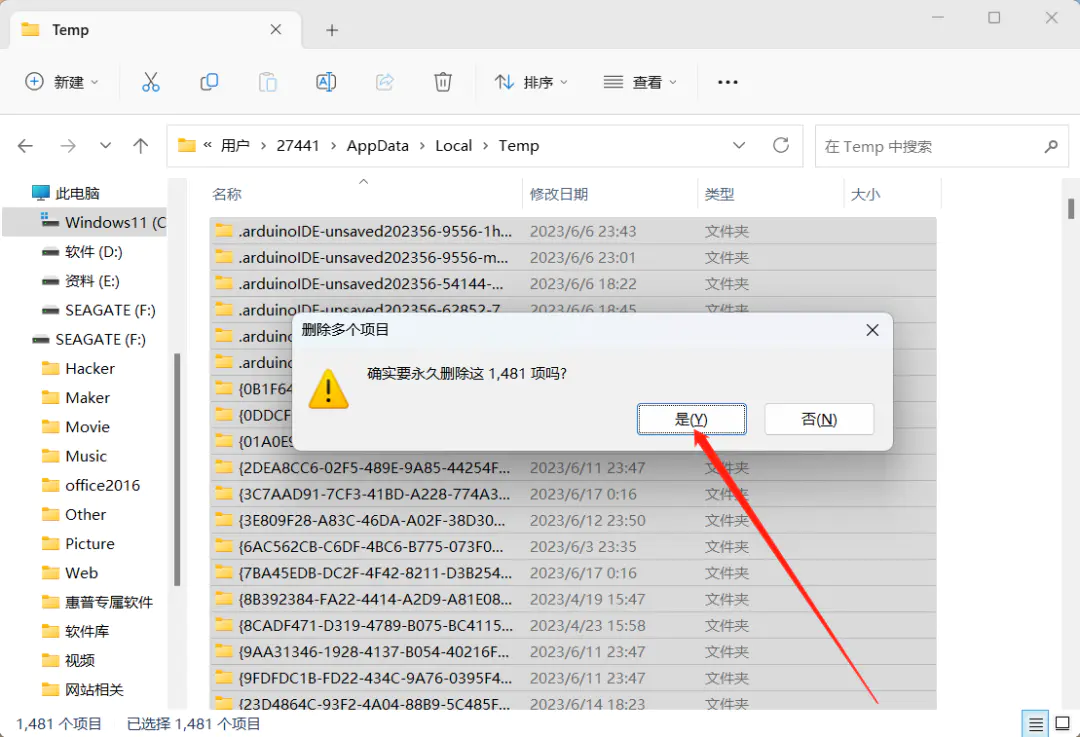1080x737 pixels.
Task: Click the Rename icon in toolbar
Action: coord(326,82)
